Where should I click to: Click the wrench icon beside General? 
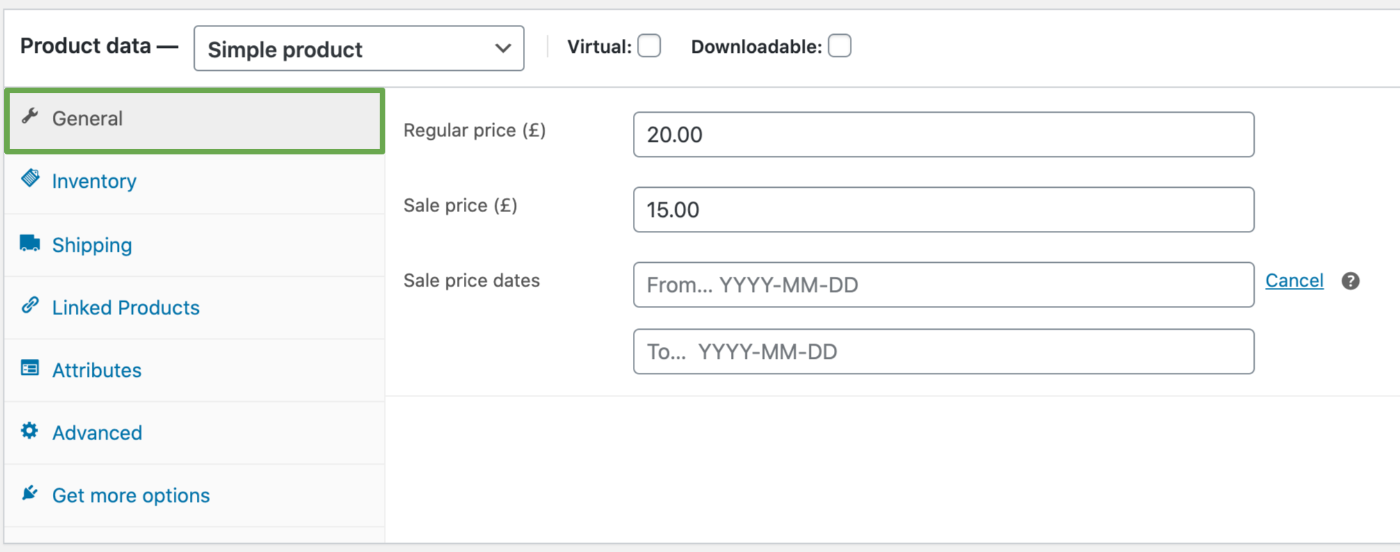pos(30,117)
